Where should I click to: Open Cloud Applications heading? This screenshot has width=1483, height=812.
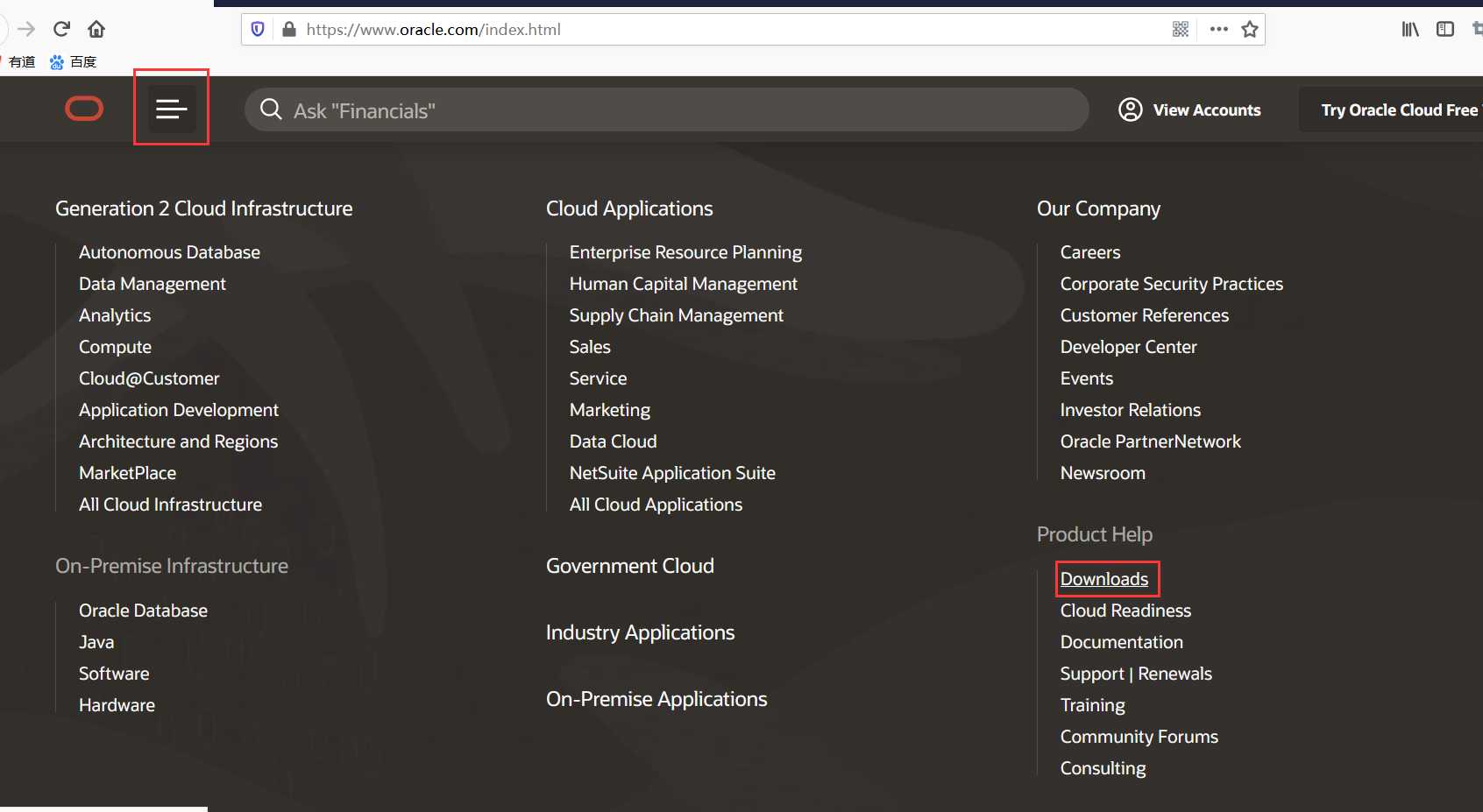[x=629, y=208]
